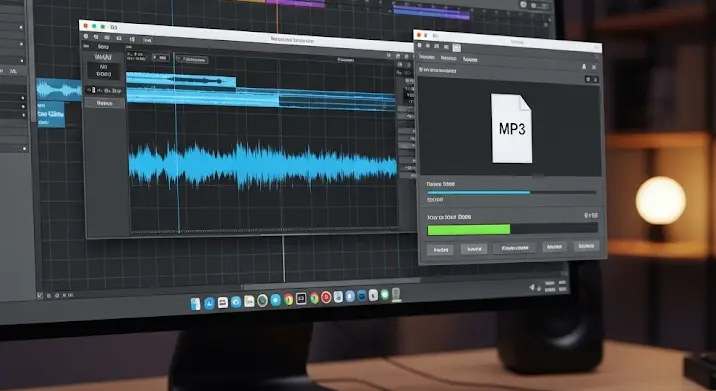Click the horizontal scrollbar below the timeline
716x391 pixels.
click(x=331, y=285)
